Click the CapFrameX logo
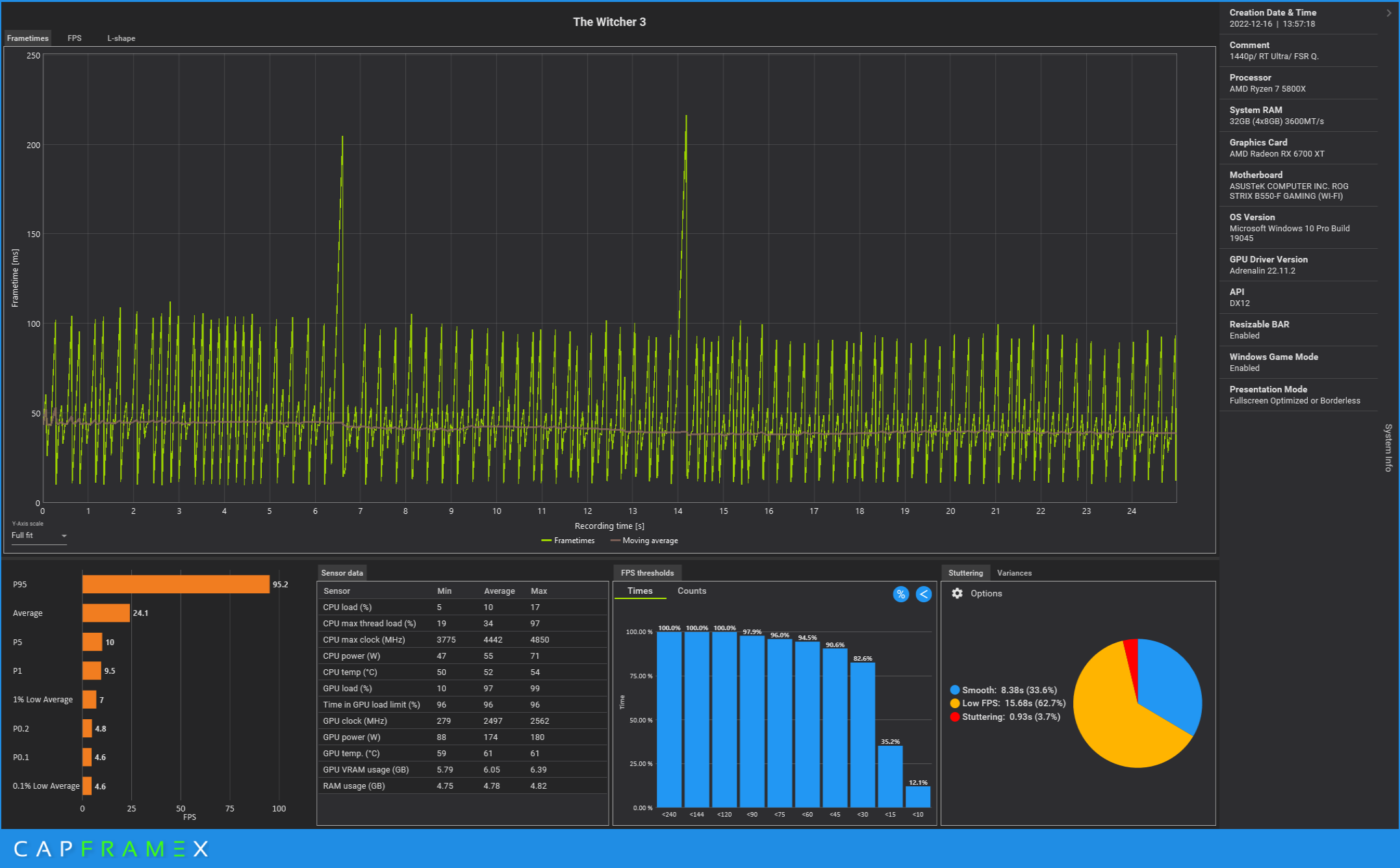Image resolution: width=1400 pixels, height=868 pixels. pos(111,849)
